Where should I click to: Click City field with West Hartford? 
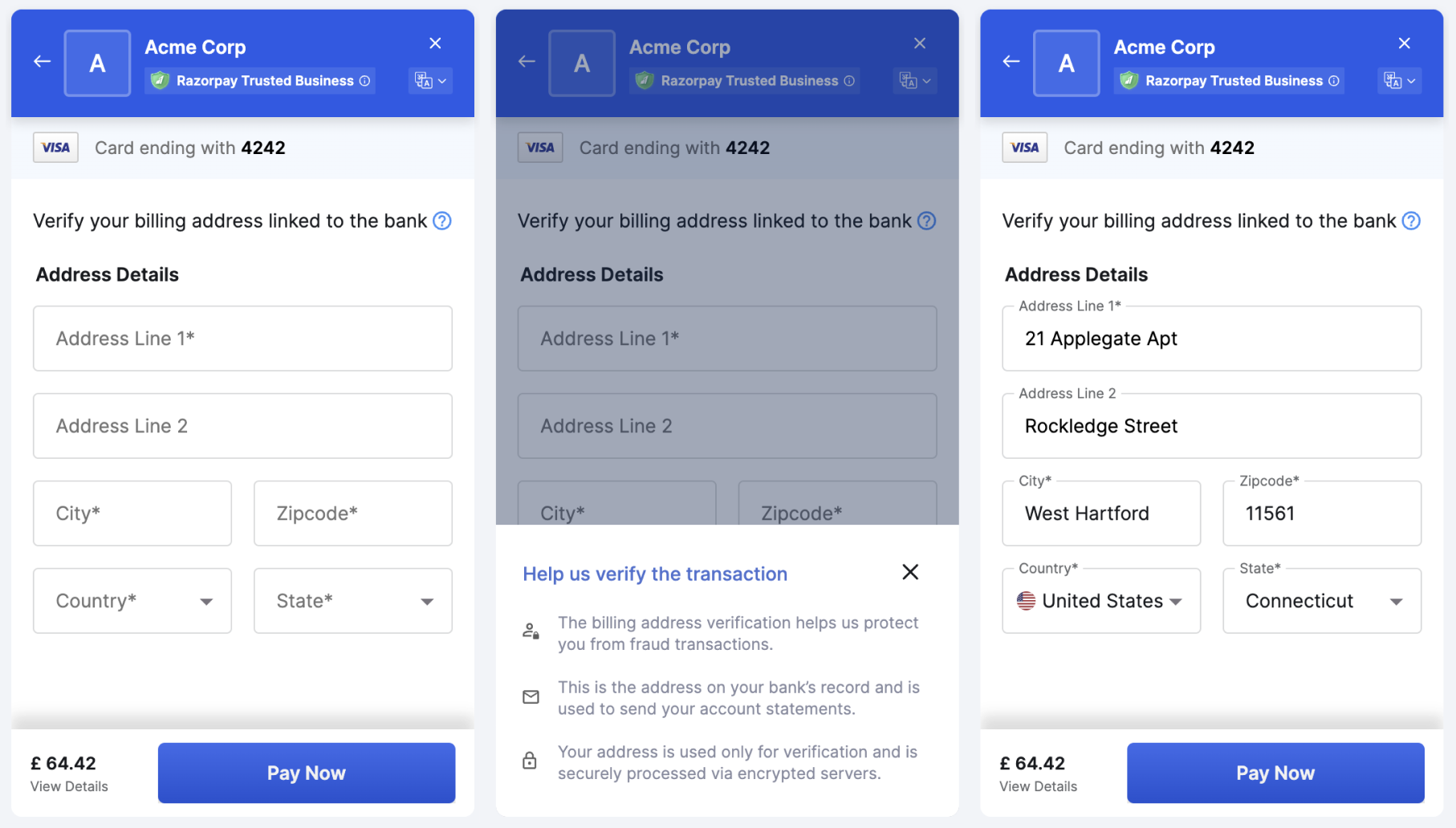[1101, 513]
